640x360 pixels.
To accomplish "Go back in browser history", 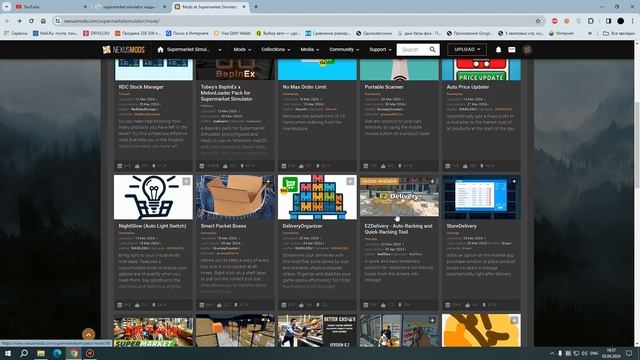I will point(7,21).
